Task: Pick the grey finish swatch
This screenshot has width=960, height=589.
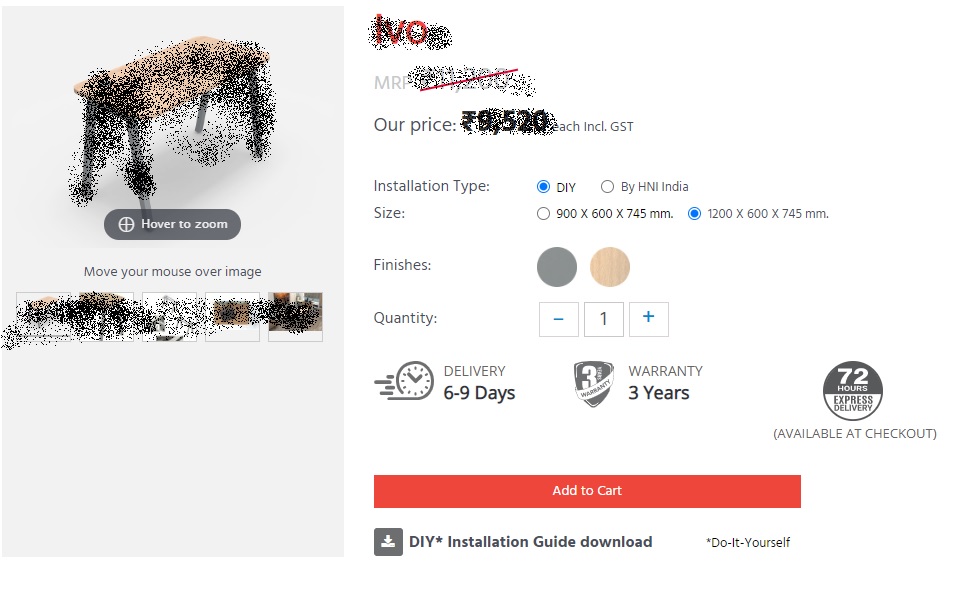Action: tap(557, 267)
